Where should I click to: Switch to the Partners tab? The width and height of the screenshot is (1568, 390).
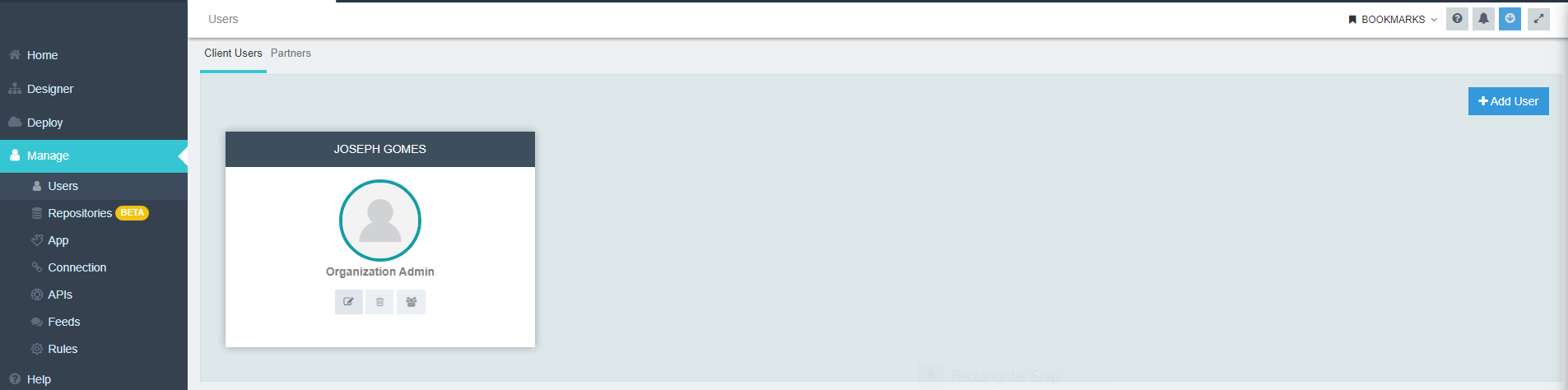[291, 53]
